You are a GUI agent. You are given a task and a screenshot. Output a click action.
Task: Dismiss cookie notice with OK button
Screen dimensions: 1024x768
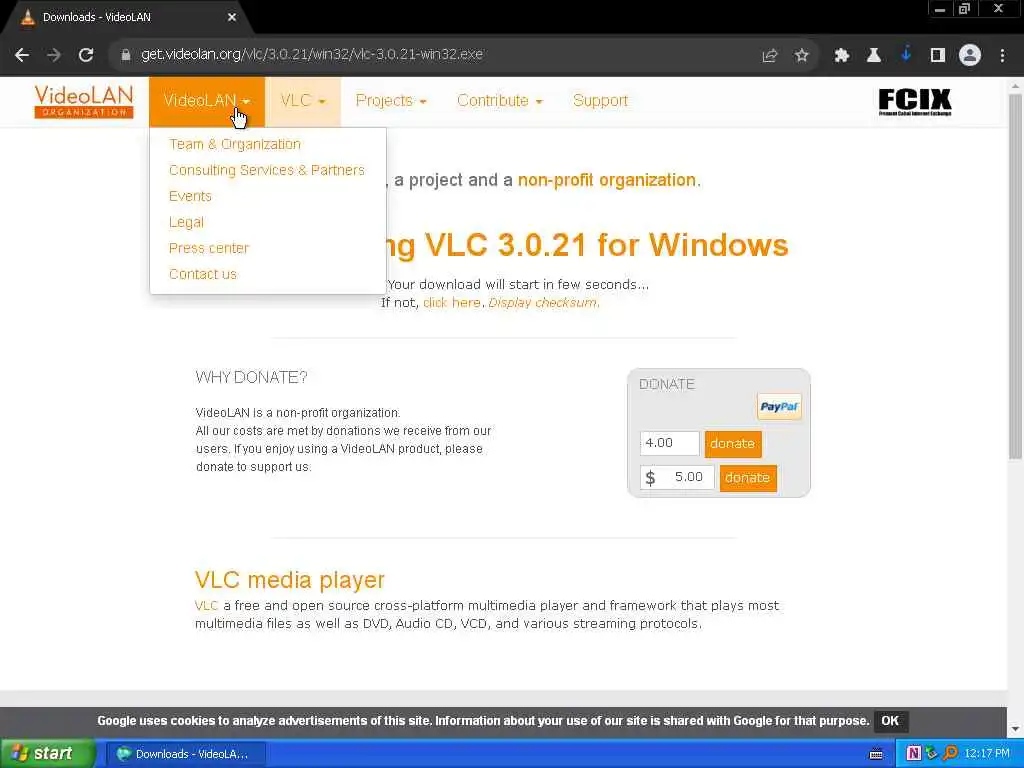pos(889,721)
